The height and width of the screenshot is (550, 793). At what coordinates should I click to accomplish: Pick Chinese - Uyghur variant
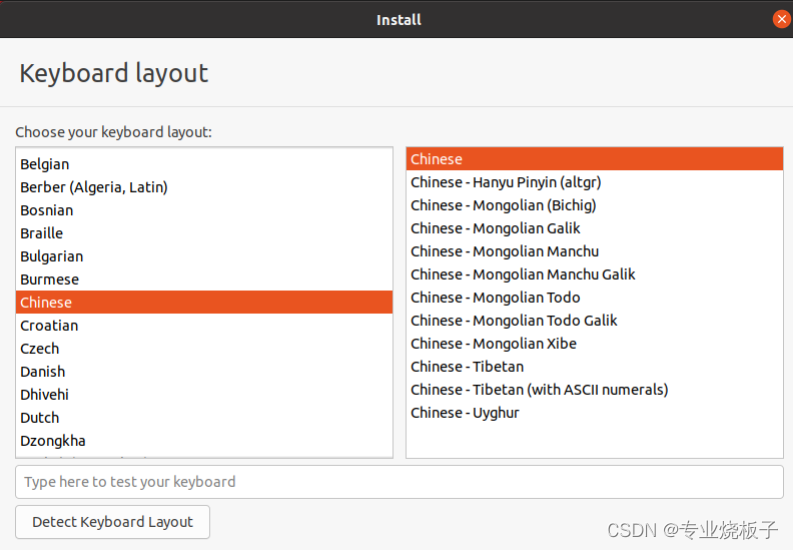595,413
